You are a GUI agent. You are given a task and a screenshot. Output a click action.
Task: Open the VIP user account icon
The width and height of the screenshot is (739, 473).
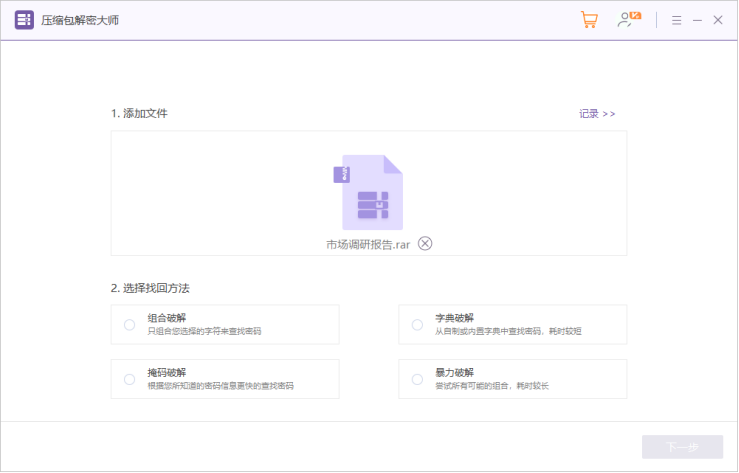tap(628, 19)
